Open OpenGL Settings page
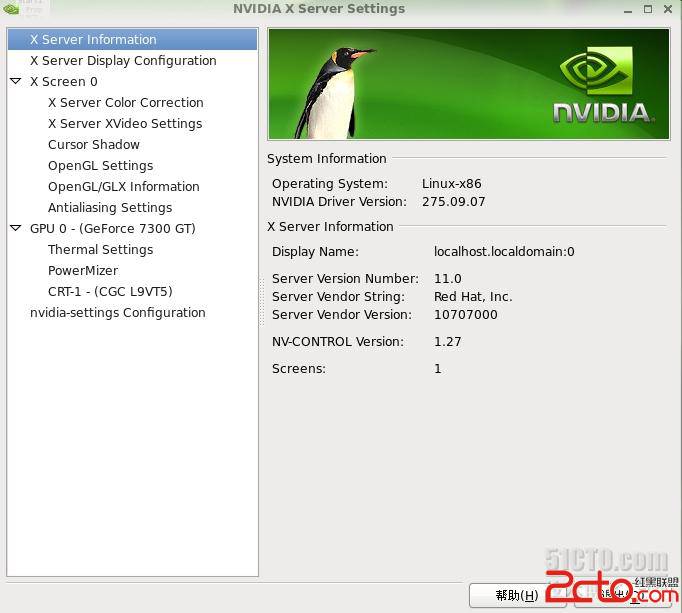The image size is (682, 613). 100,166
